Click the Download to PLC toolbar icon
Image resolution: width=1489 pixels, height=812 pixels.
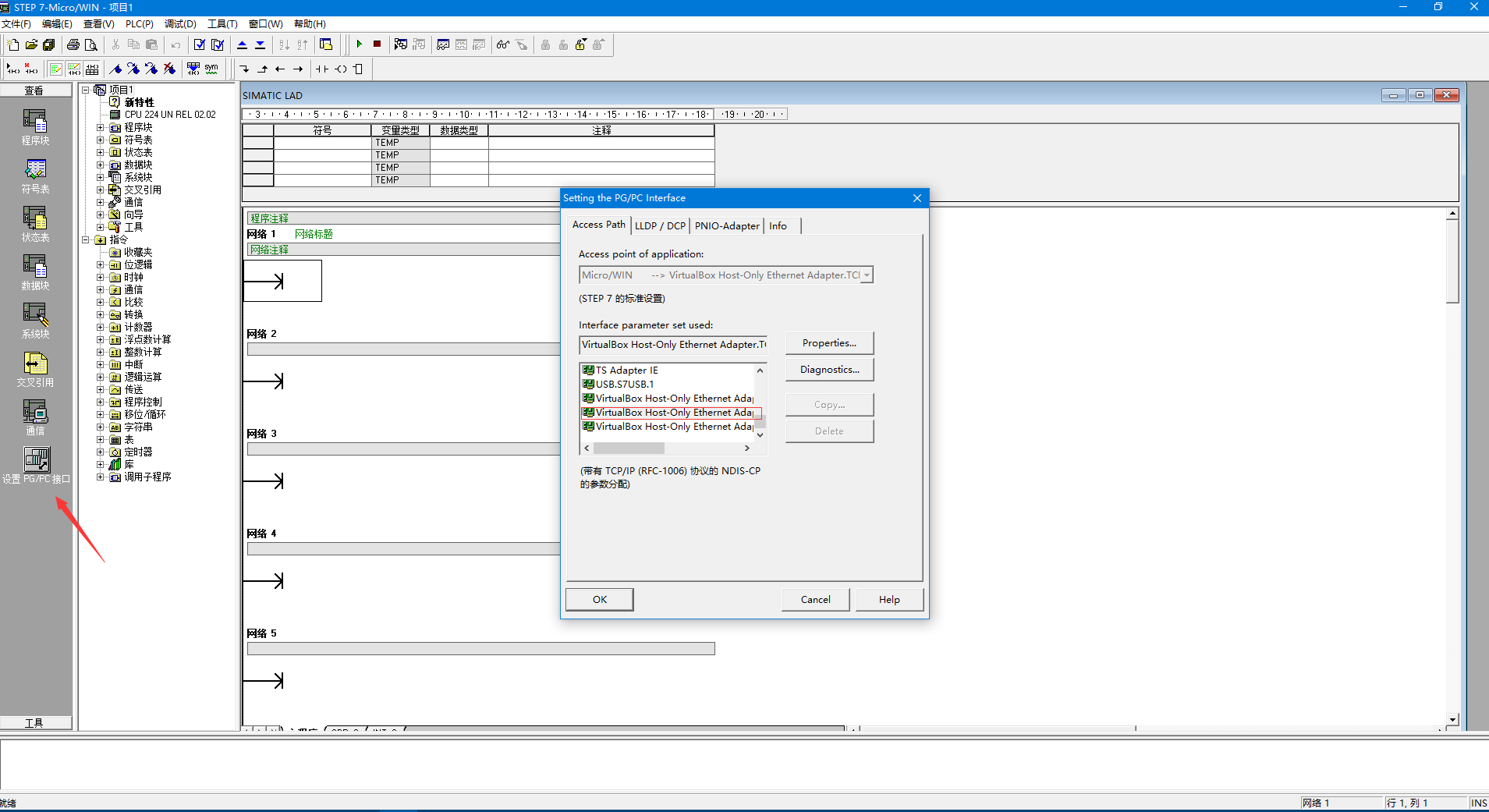pos(260,44)
